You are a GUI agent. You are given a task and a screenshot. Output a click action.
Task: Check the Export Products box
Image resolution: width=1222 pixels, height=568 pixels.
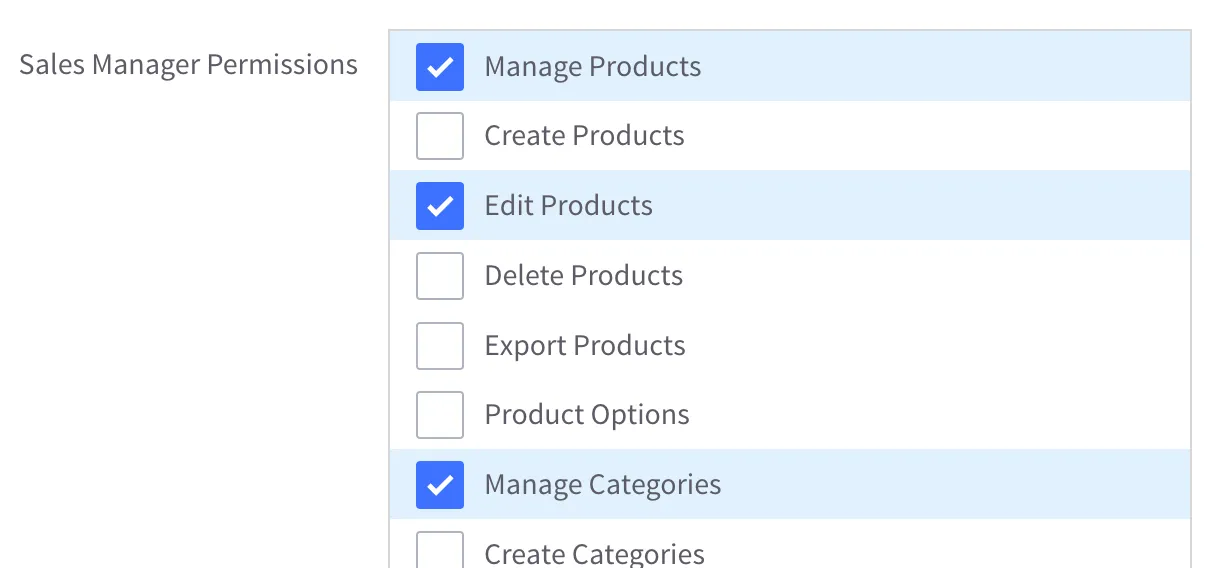pos(440,346)
